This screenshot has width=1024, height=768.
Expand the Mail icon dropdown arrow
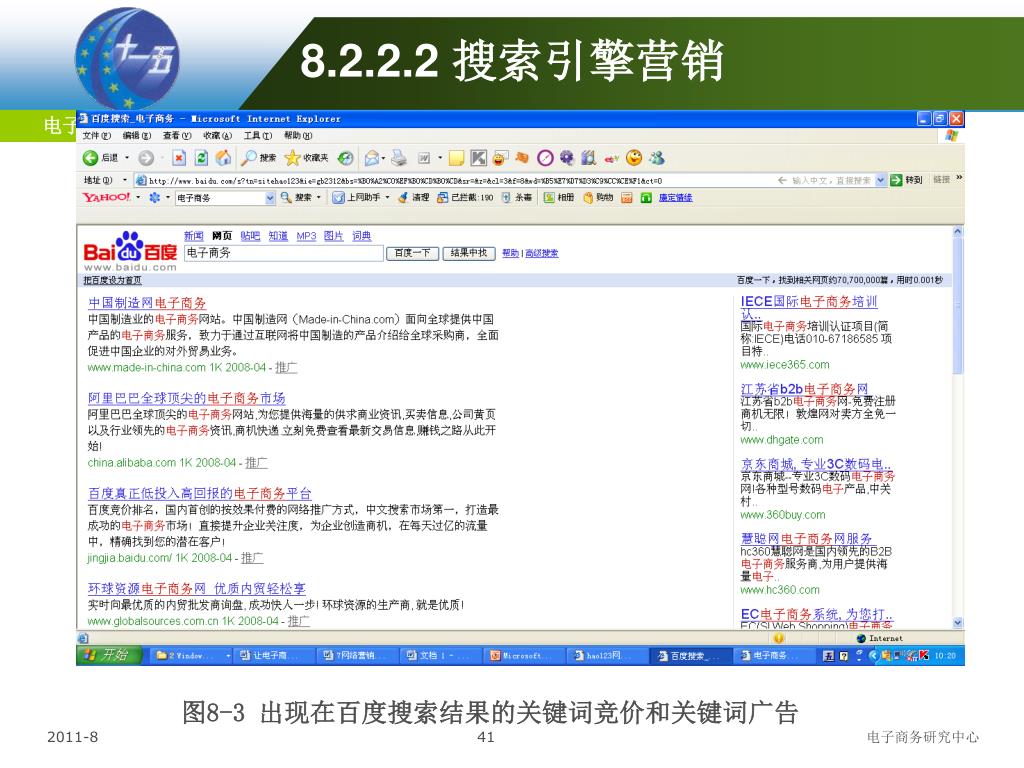(384, 158)
